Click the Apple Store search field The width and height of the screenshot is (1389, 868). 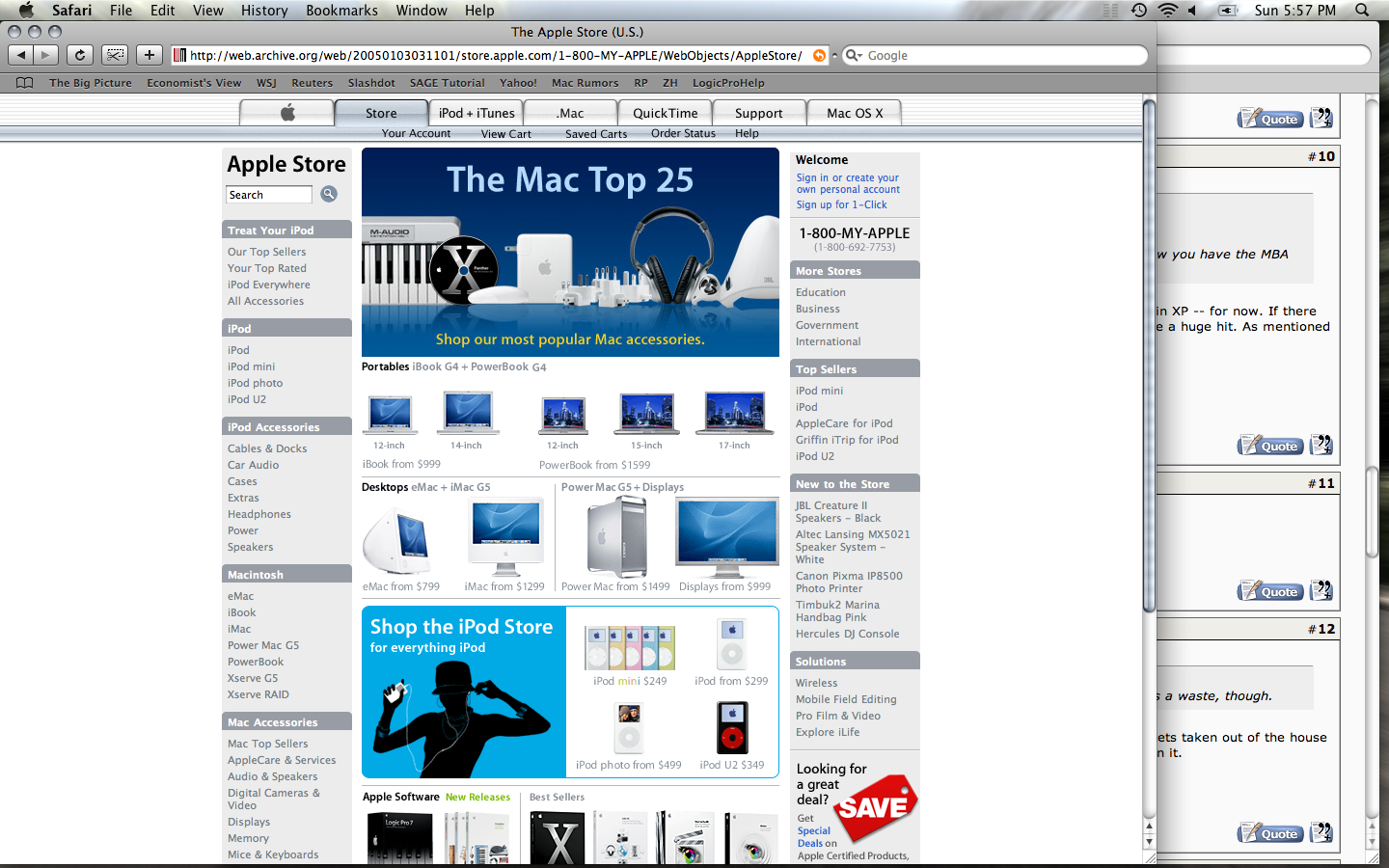269,195
